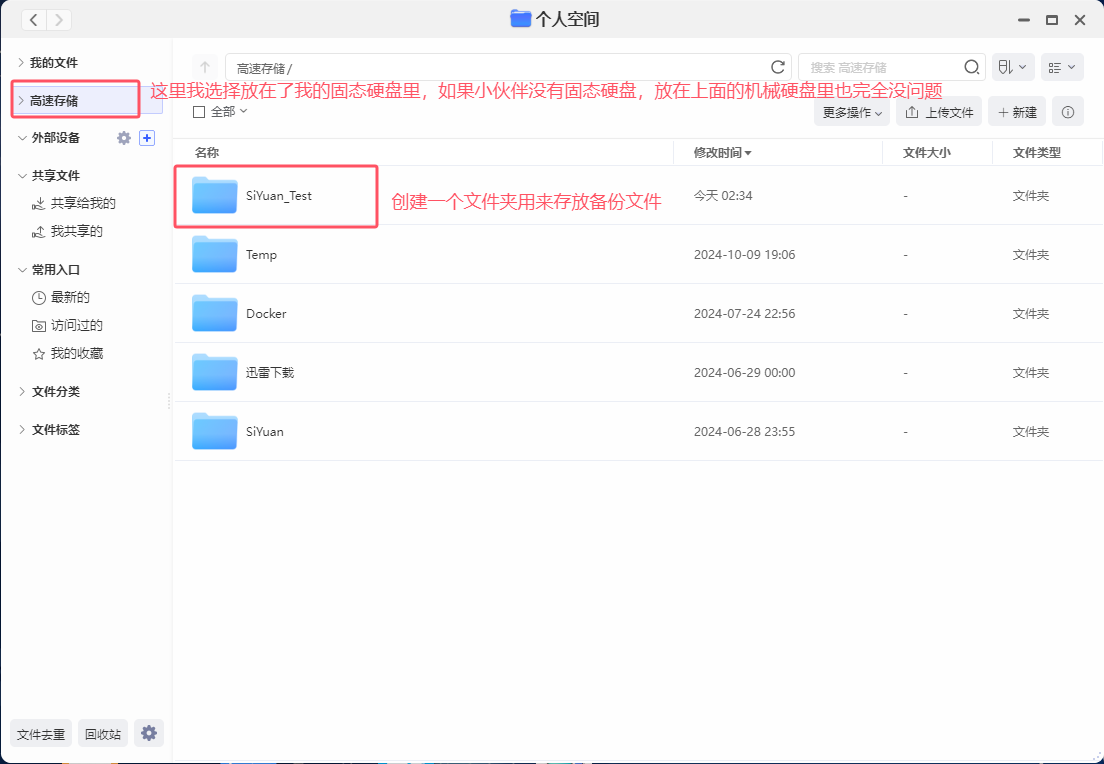Open 我的收藏 favorites entry
This screenshot has height=764, width=1104.
click(x=76, y=353)
